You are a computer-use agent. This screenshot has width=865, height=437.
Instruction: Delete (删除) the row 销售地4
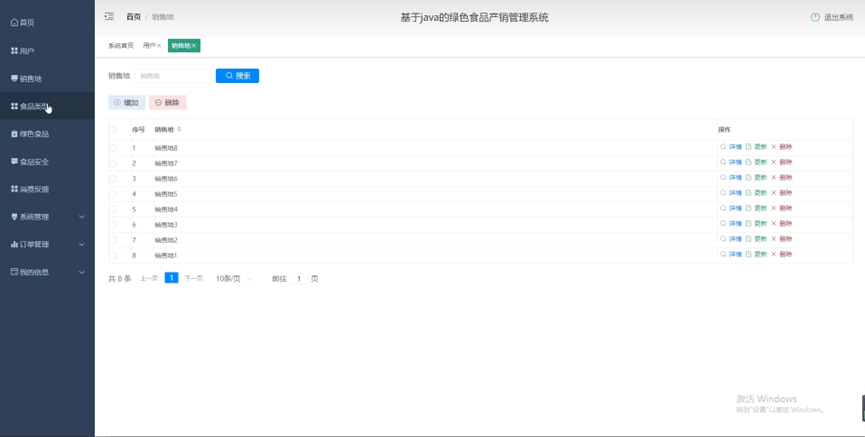[x=782, y=209]
